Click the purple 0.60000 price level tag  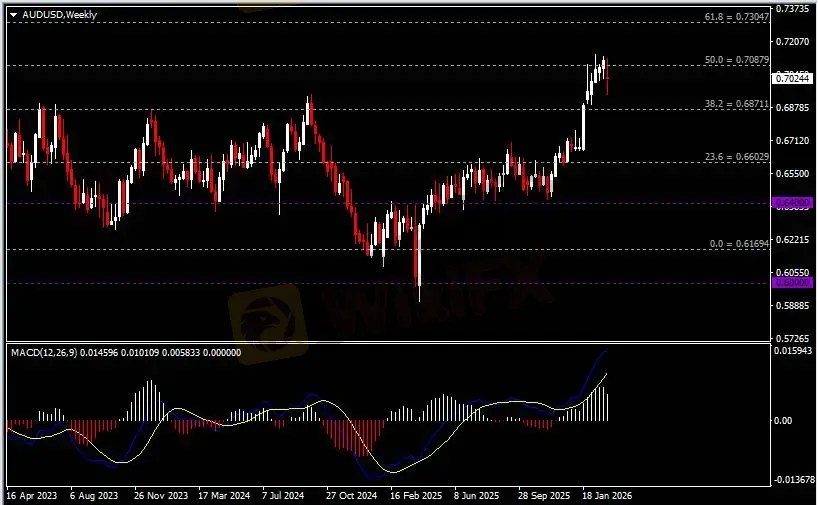tap(791, 283)
